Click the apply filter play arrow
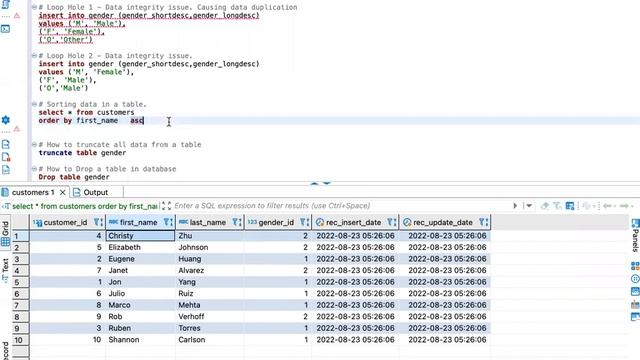 pyautogui.click(x=515, y=206)
